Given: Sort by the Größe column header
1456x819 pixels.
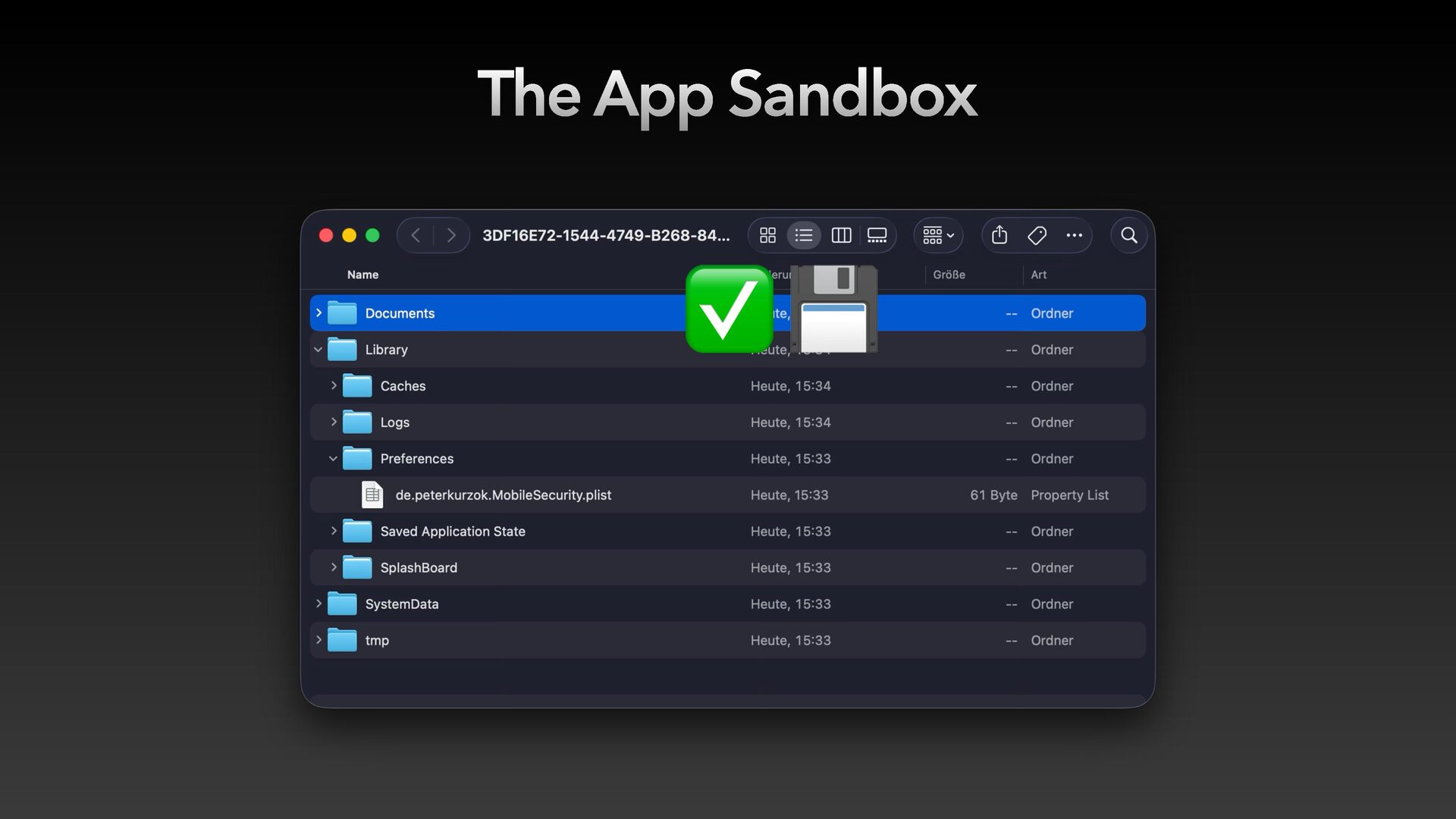Looking at the screenshot, I should coord(949,275).
